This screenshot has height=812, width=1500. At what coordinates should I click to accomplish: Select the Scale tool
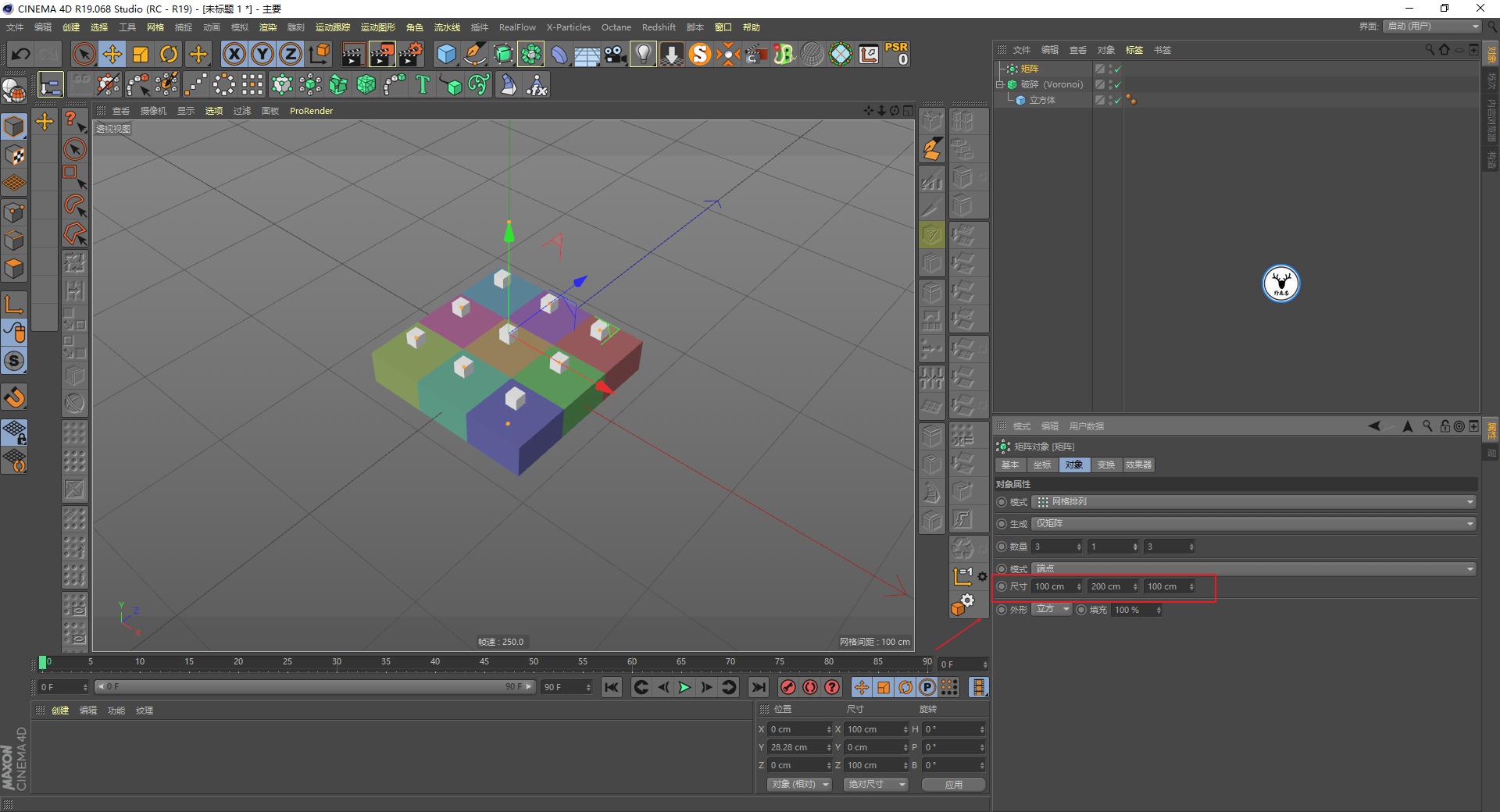pos(141,53)
